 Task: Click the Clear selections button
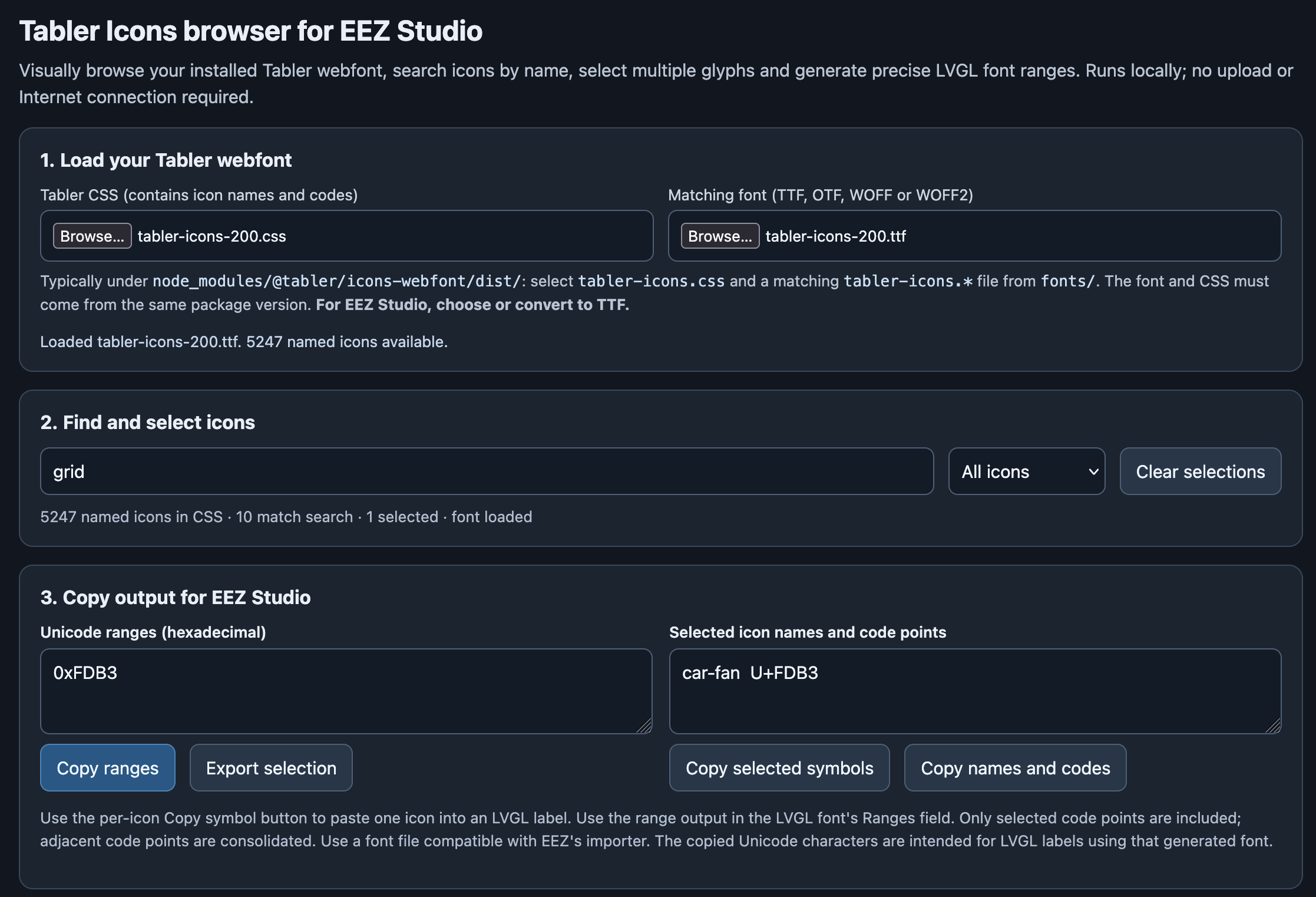point(1201,471)
